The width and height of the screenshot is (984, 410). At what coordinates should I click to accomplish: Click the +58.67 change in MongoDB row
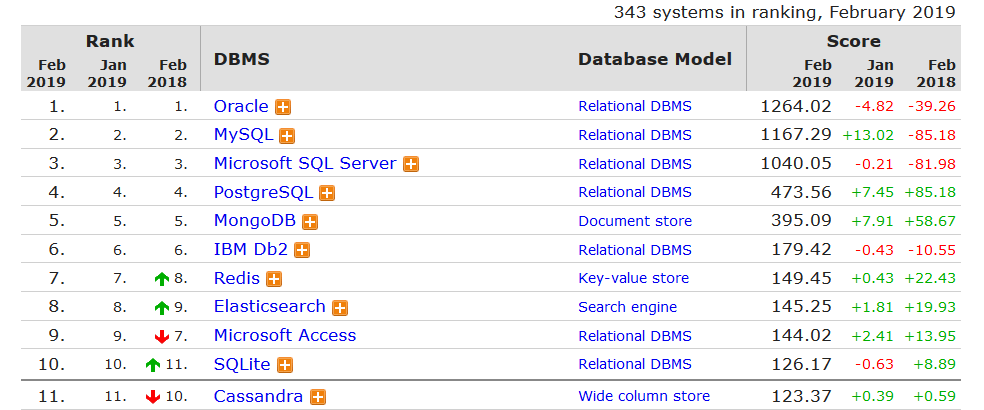[x=930, y=222]
